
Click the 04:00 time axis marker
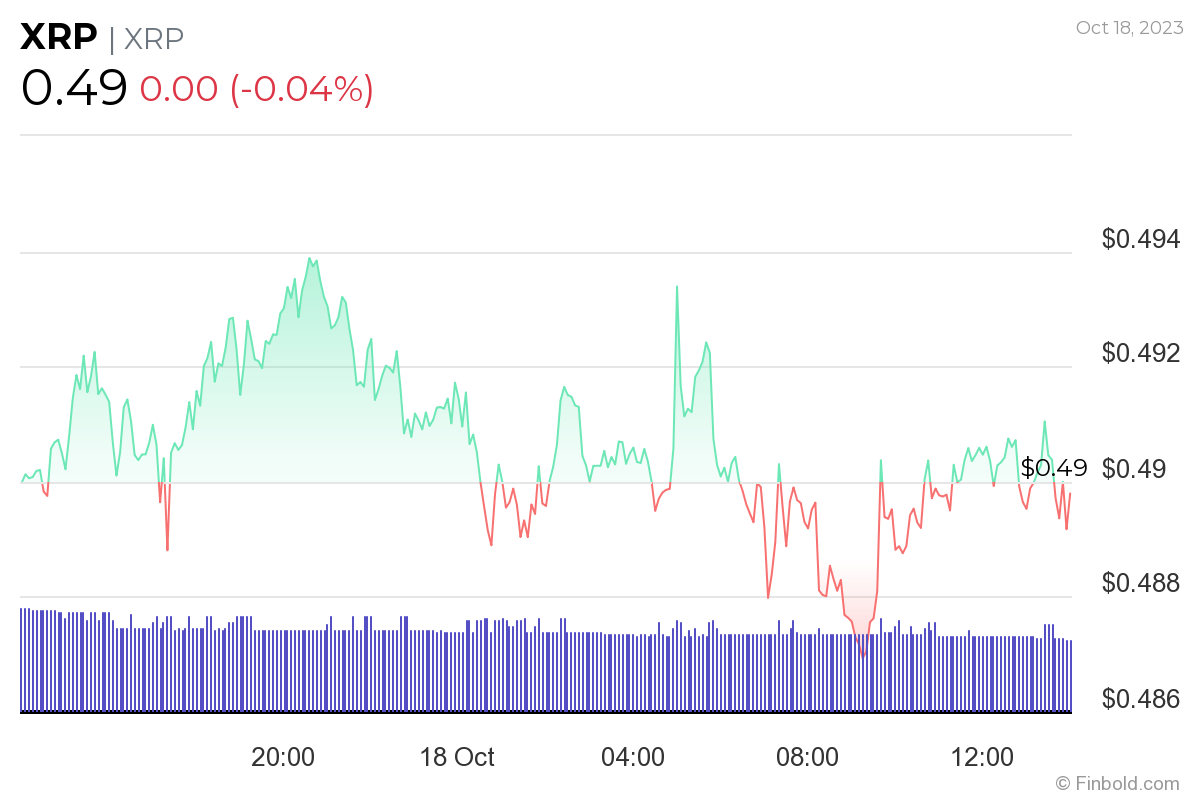[633, 757]
